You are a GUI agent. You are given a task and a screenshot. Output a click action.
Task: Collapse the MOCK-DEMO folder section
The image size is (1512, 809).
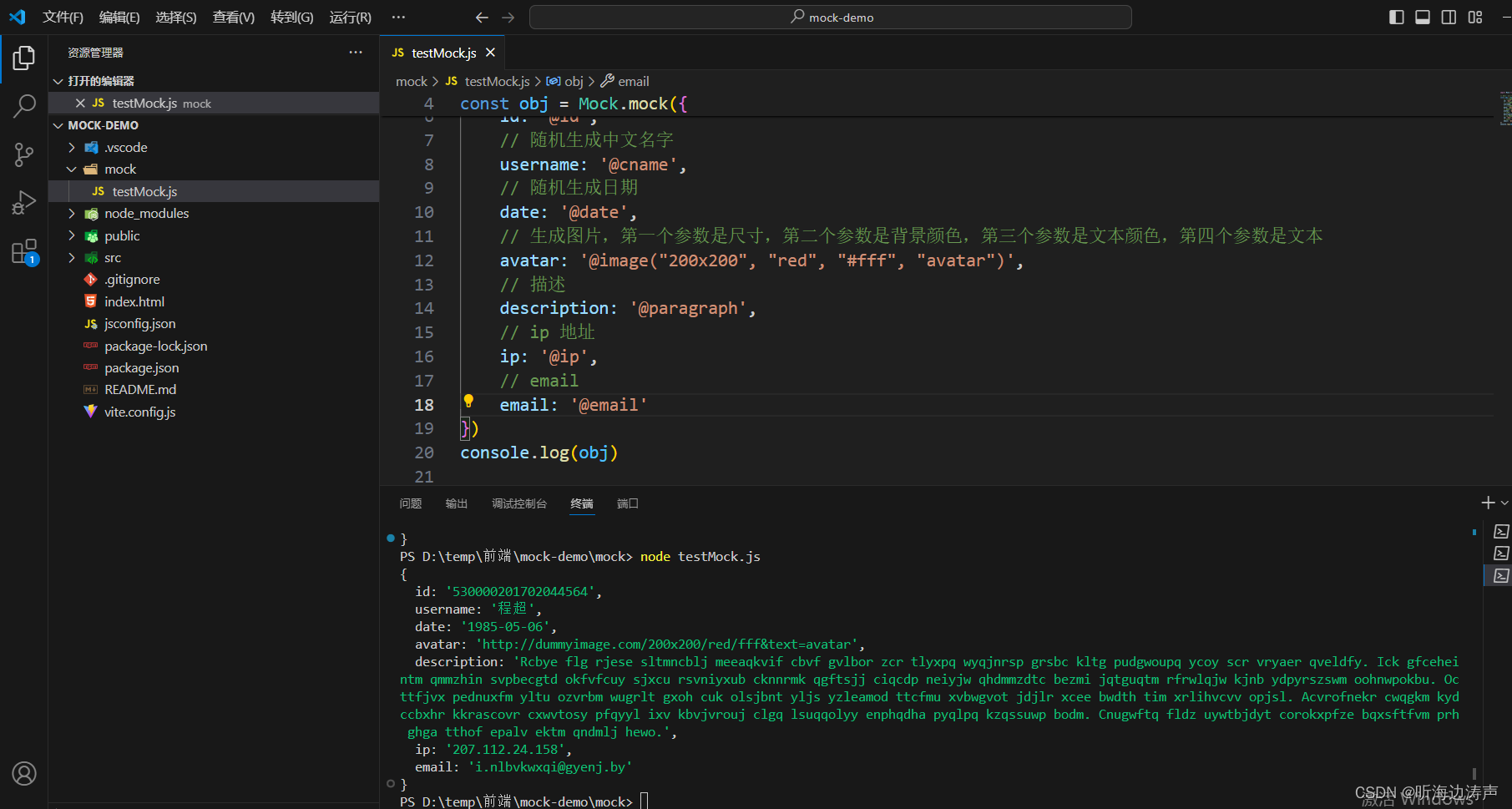coord(58,125)
